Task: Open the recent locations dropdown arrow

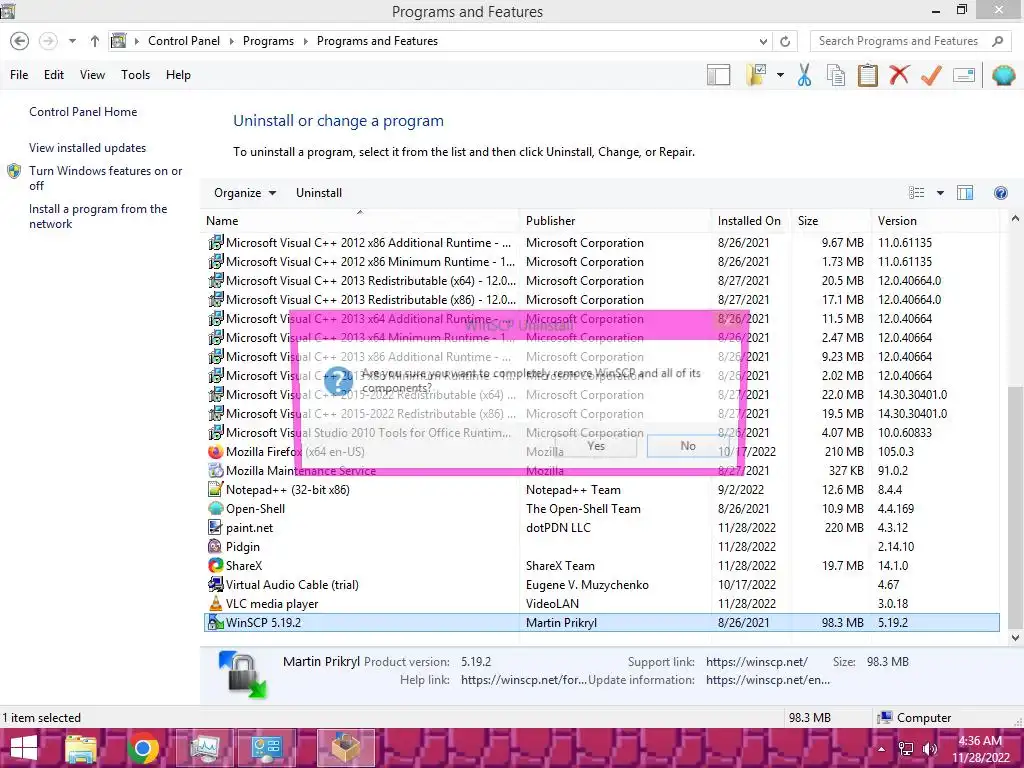Action: pos(72,41)
